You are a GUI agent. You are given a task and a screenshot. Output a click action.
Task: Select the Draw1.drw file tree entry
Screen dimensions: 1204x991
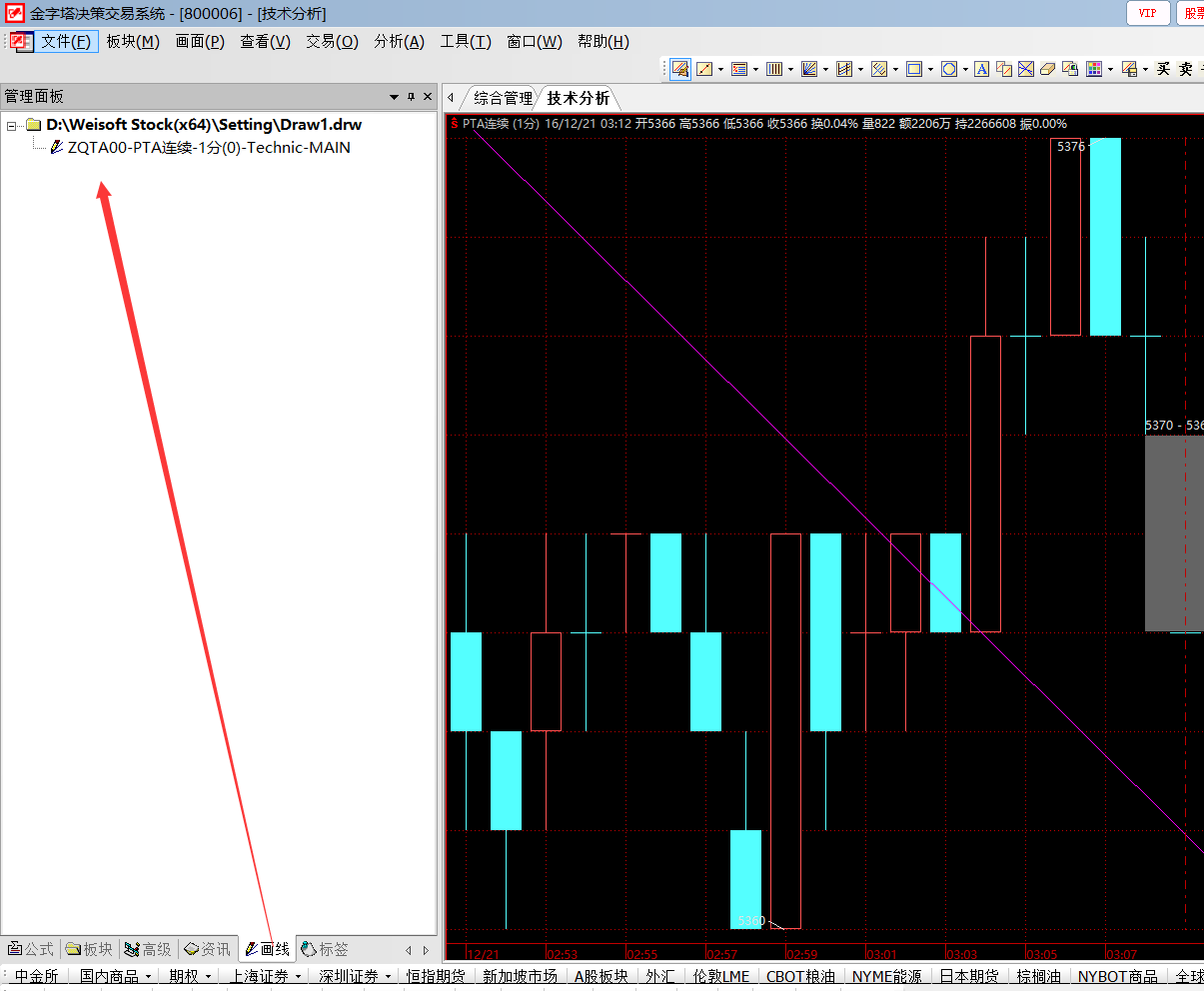pos(204,125)
